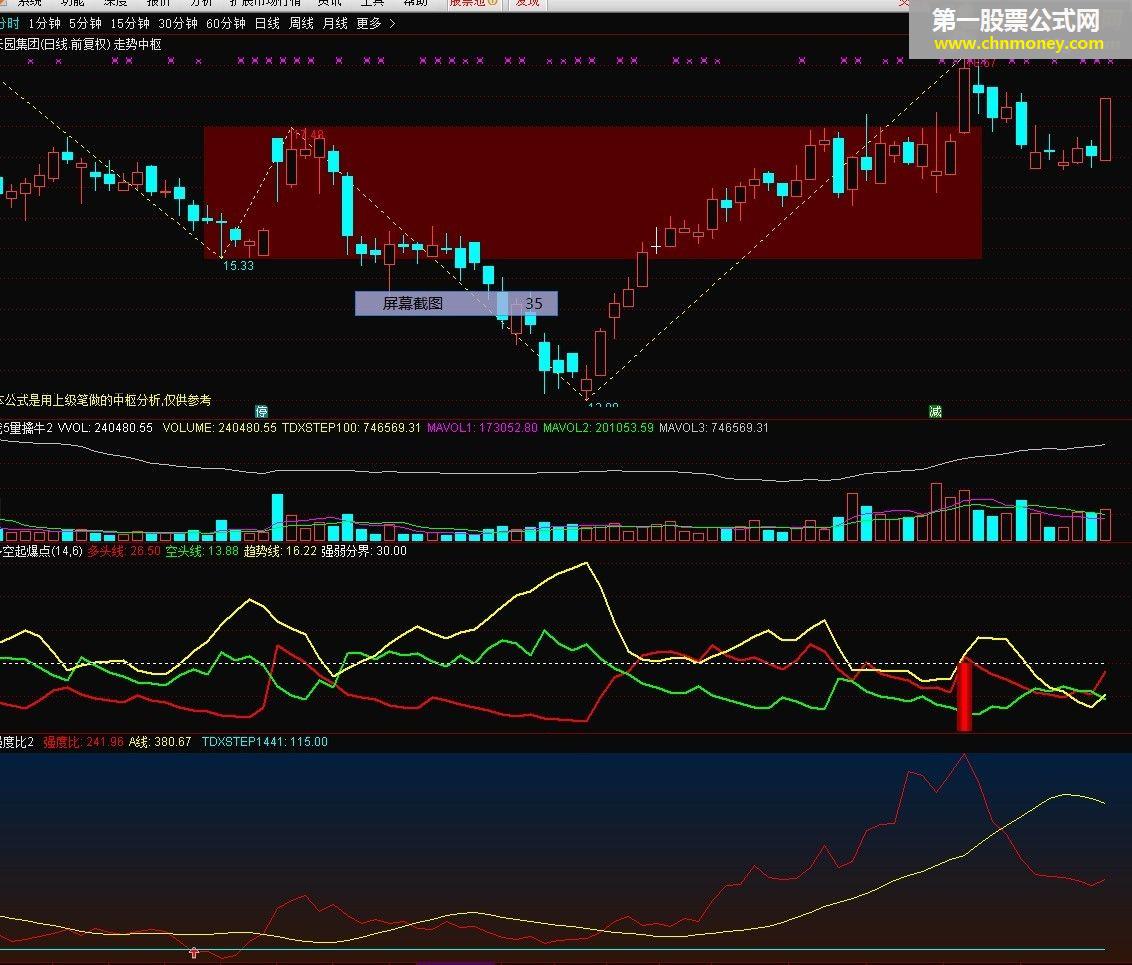Click the 15.33 low price label
1132x965 pixels.
point(238,266)
